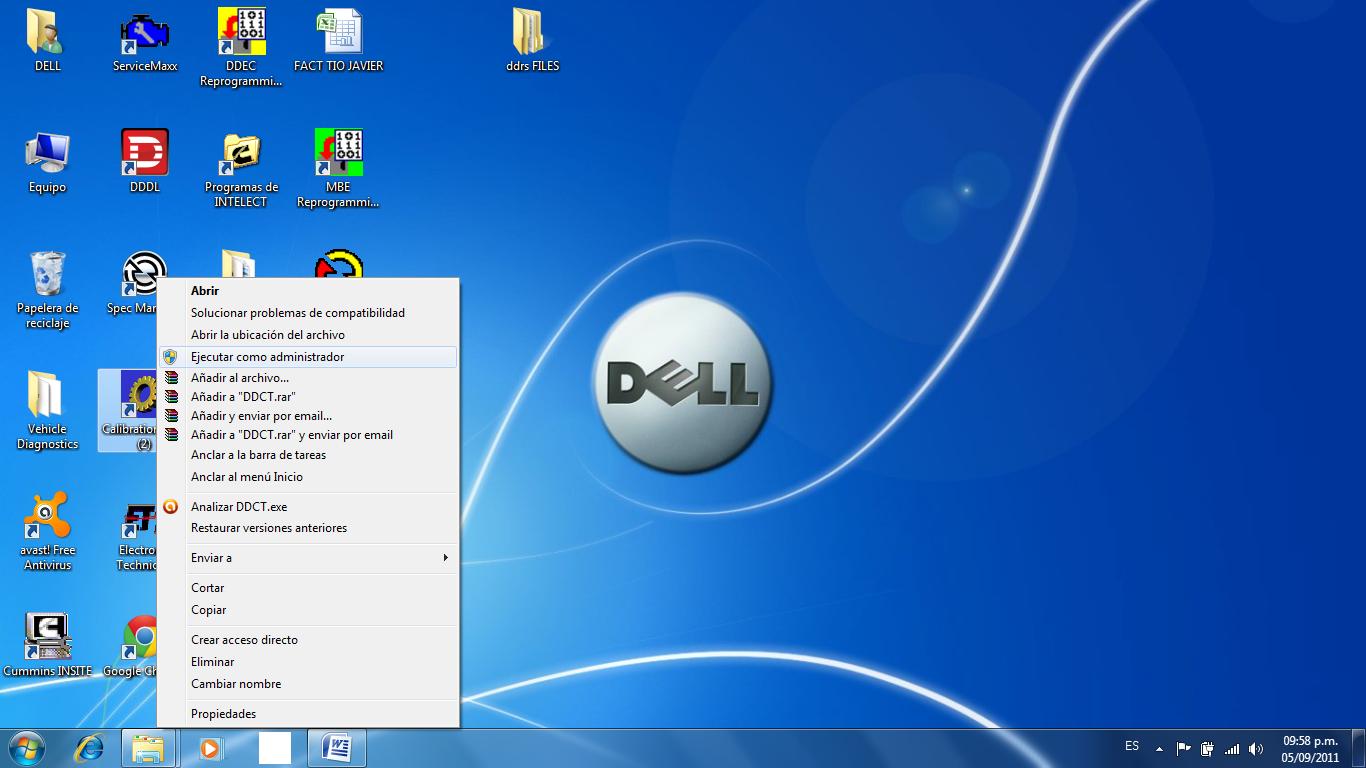This screenshot has height=768, width=1366.
Task: Choose Copiar in the context menu
Action: (x=308, y=610)
